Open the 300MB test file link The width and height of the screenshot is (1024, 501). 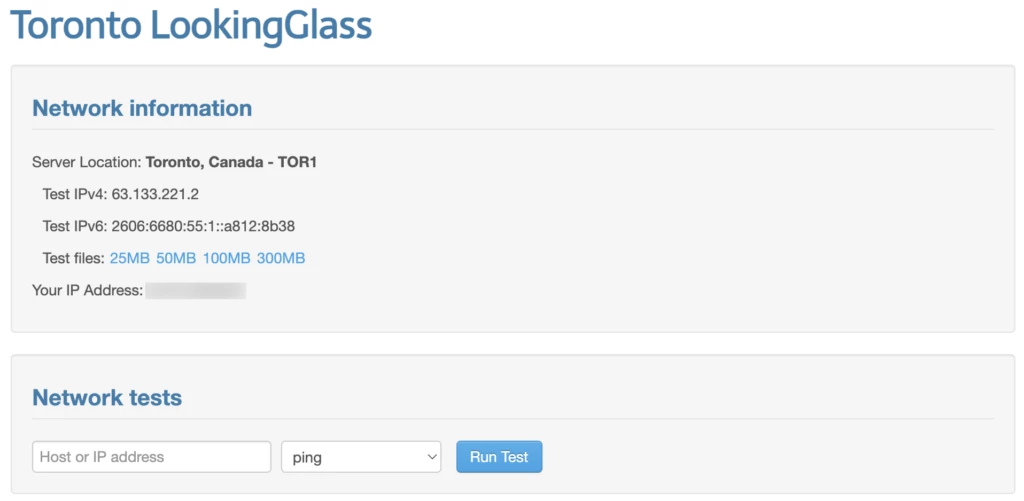click(x=281, y=258)
